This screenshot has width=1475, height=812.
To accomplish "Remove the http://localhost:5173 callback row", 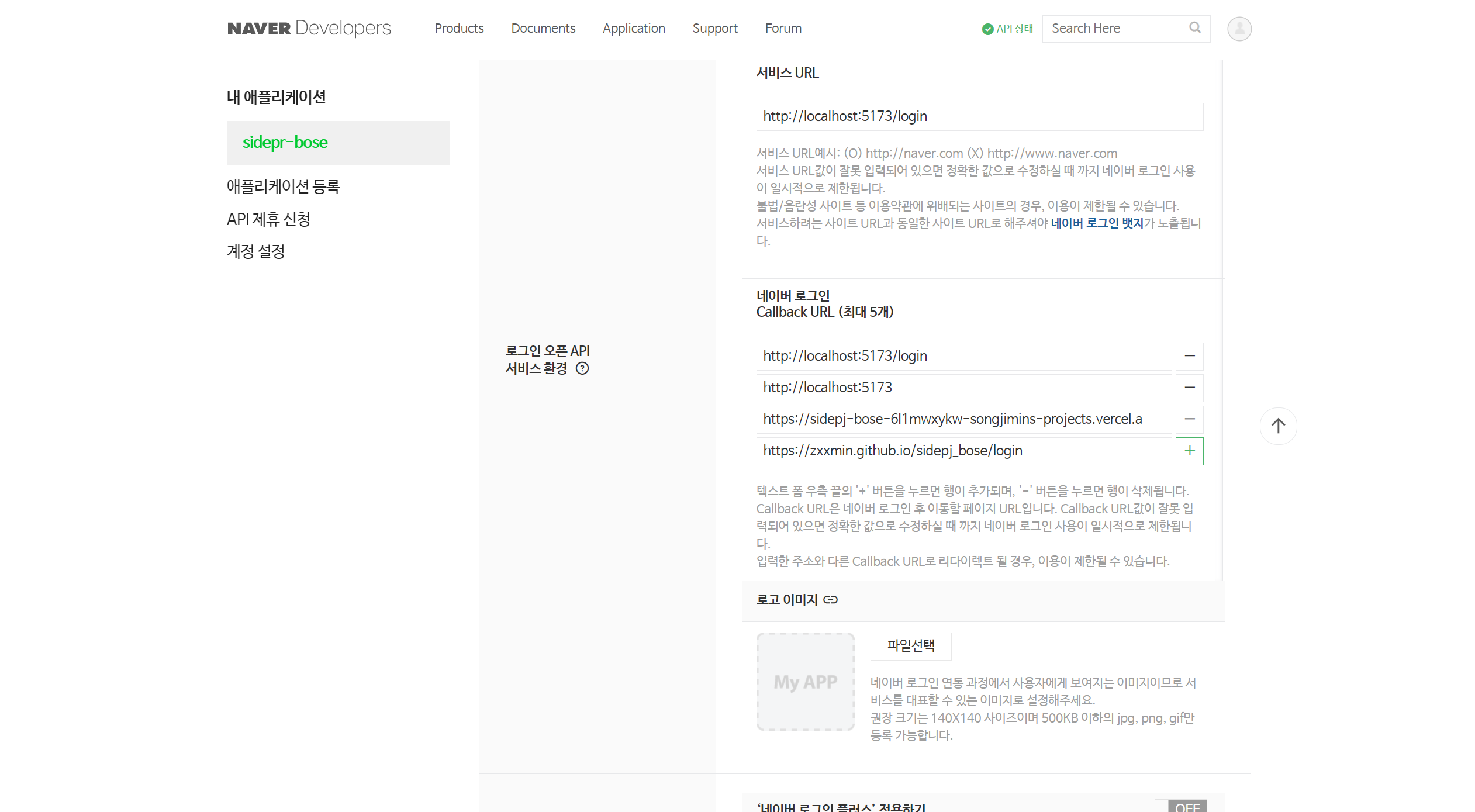I will 1189,388.
